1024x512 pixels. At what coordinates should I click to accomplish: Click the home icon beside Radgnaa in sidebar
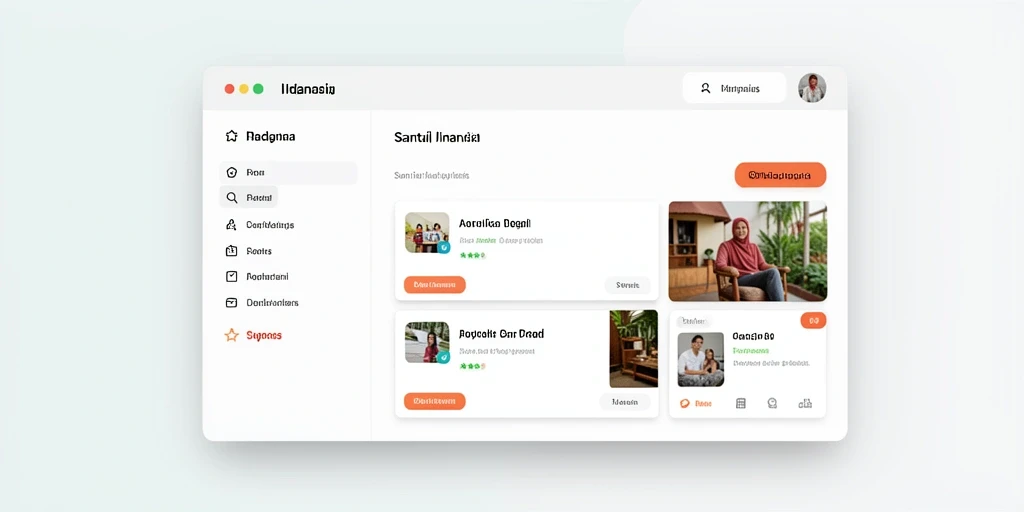click(231, 136)
